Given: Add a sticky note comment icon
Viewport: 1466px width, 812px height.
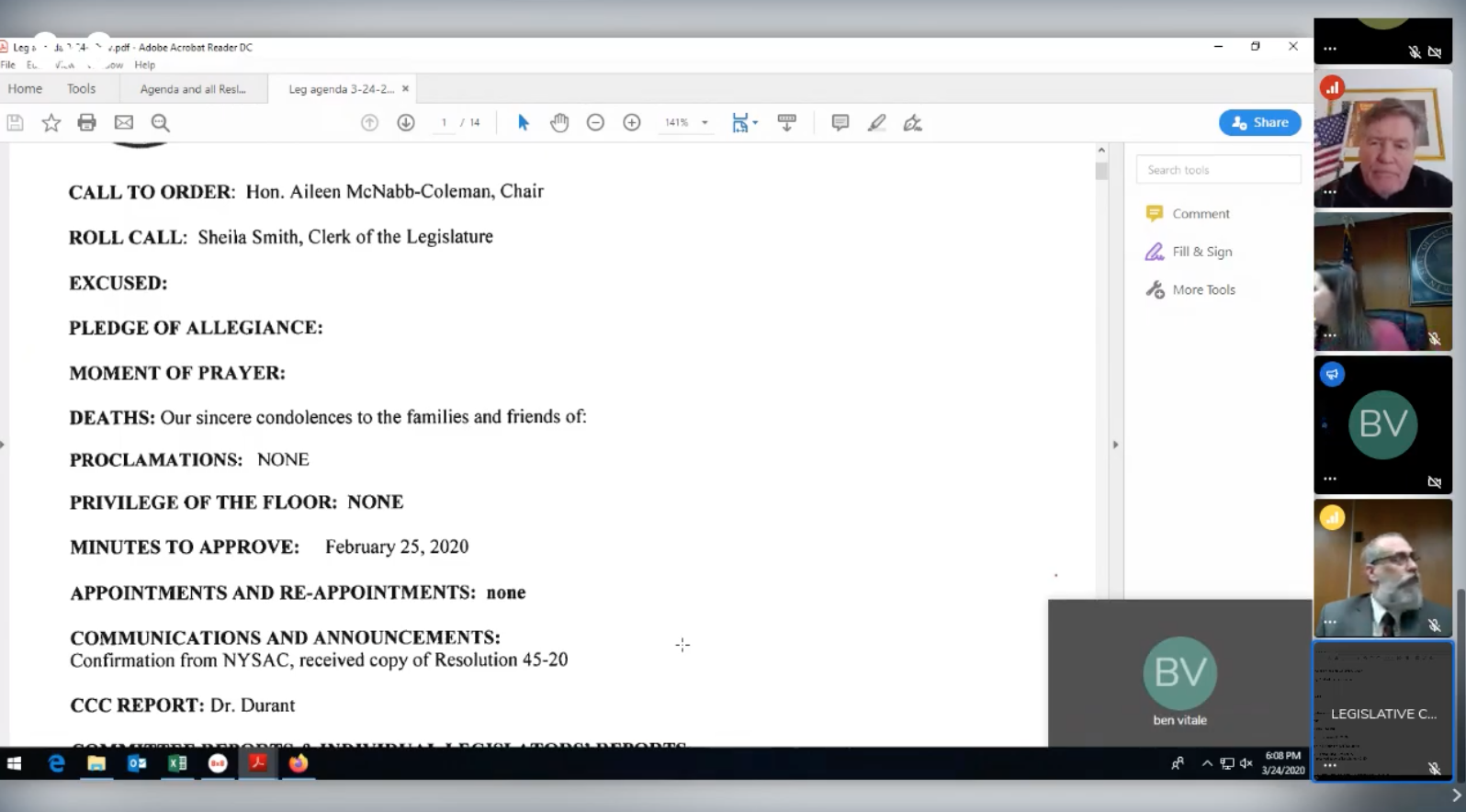Looking at the screenshot, I should (x=840, y=123).
